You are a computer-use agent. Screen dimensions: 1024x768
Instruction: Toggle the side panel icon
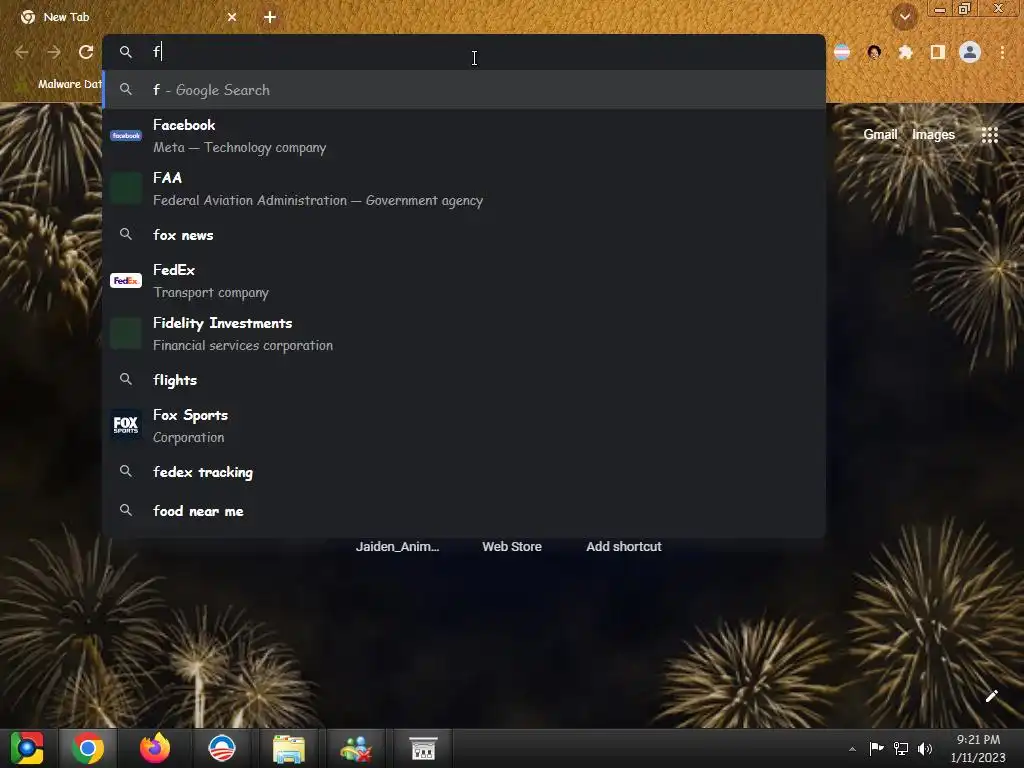(937, 52)
